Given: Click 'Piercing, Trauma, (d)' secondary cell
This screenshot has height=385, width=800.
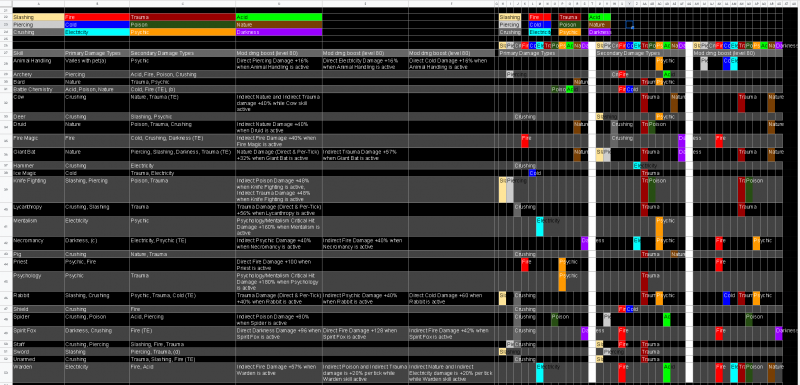Looking at the screenshot, I should (183, 352).
